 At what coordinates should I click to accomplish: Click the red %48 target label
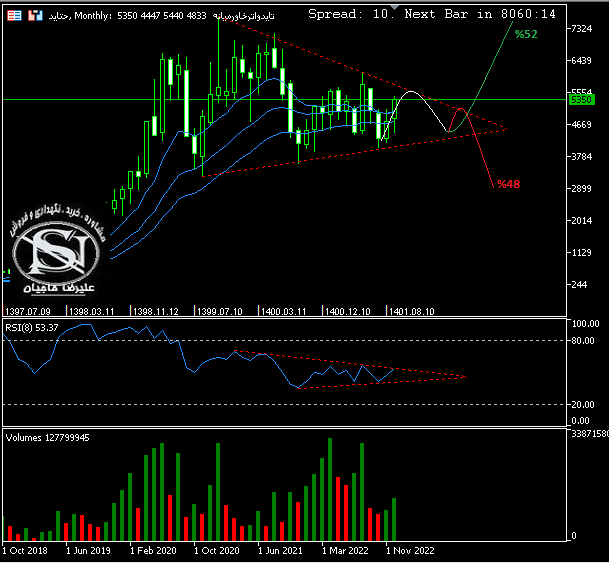click(x=508, y=184)
